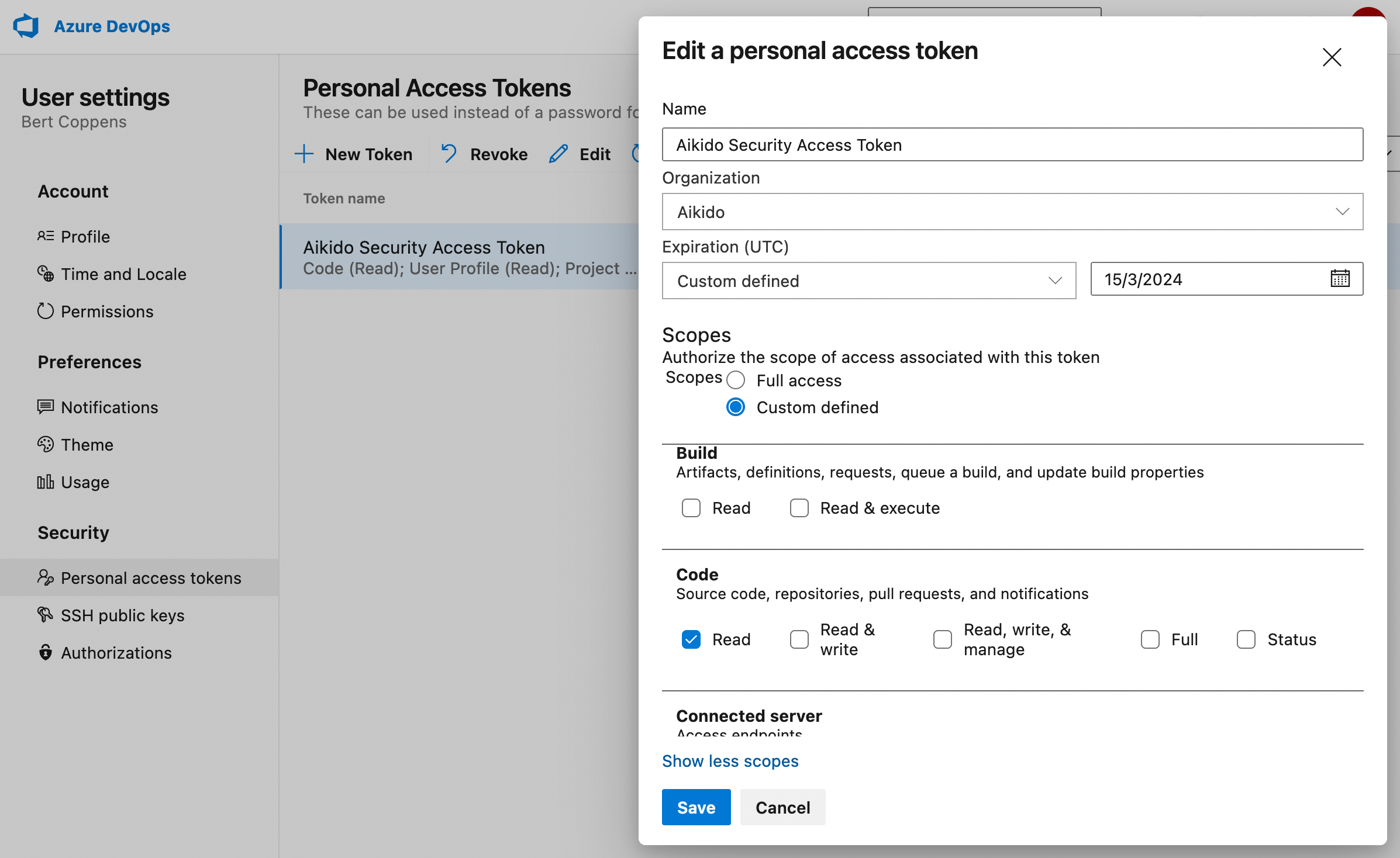The image size is (1400, 858).
Task: Close the Edit personal access token dialog
Action: tap(1332, 57)
